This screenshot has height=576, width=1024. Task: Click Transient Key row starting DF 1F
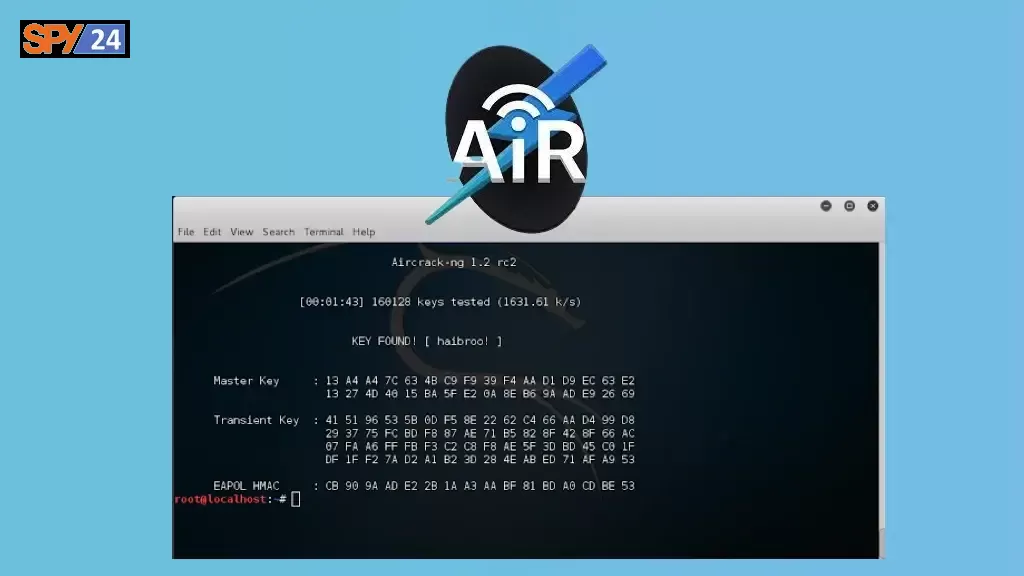(480, 460)
